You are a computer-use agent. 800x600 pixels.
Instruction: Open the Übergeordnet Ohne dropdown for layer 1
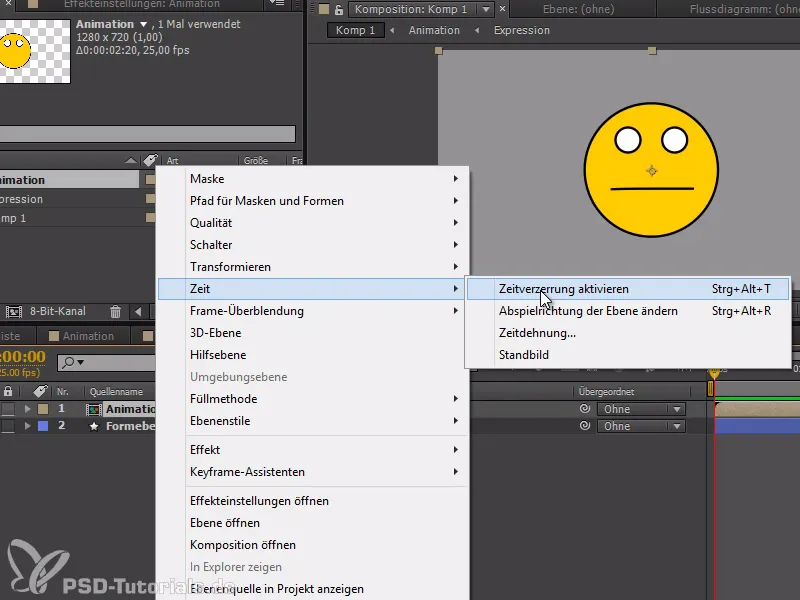[640, 409]
